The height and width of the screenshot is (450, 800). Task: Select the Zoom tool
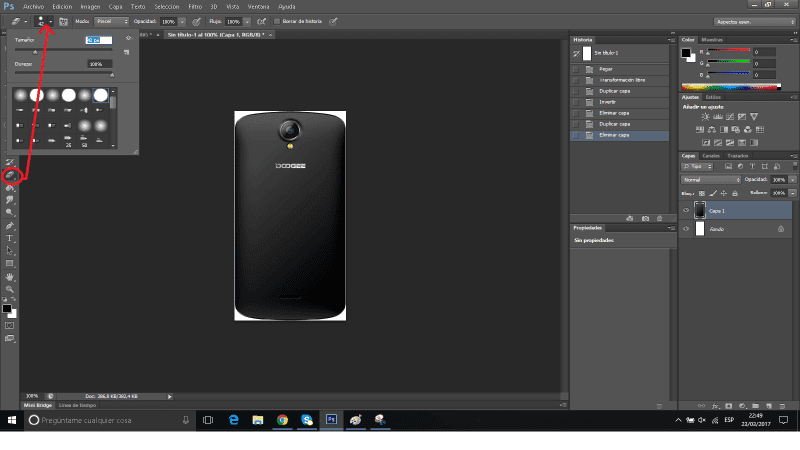coord(10,289)
